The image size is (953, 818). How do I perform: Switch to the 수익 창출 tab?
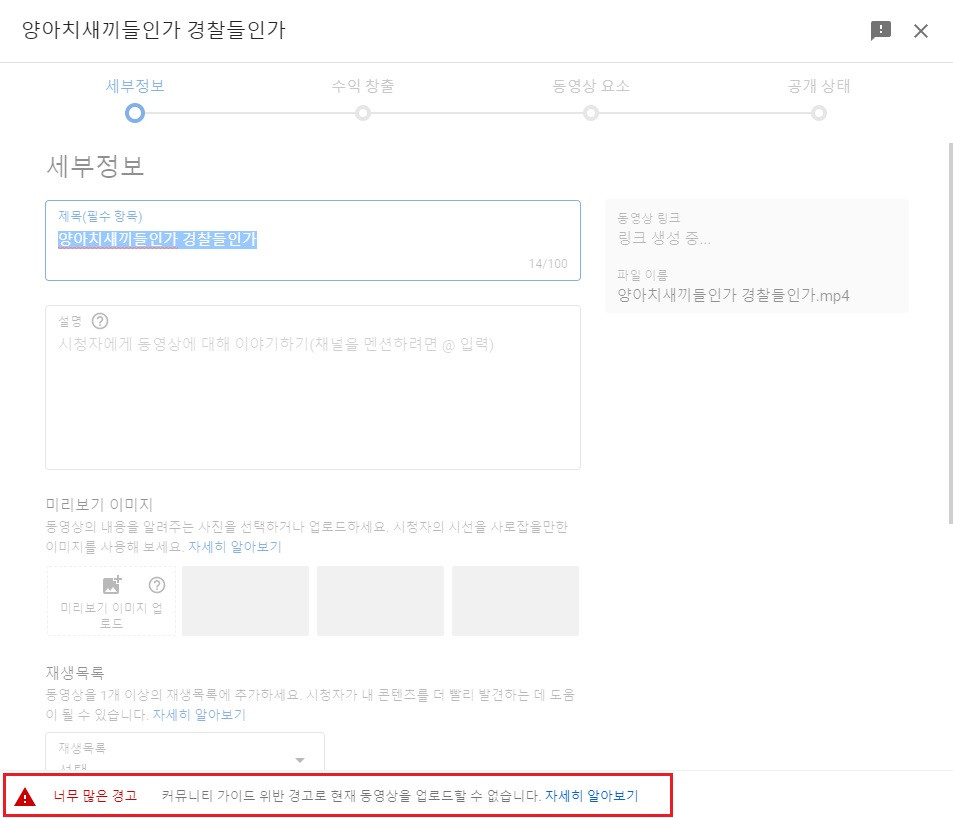(363, 86)
